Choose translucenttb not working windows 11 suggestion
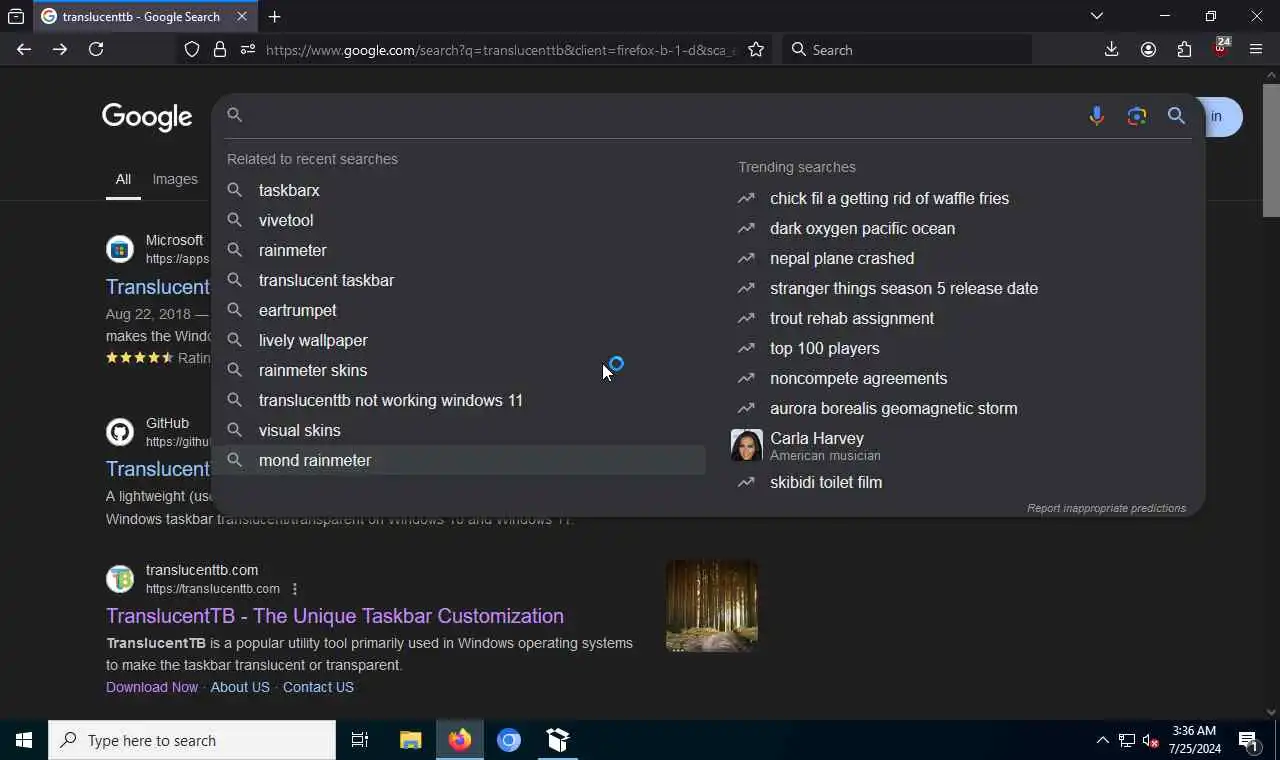 (459, 400)
